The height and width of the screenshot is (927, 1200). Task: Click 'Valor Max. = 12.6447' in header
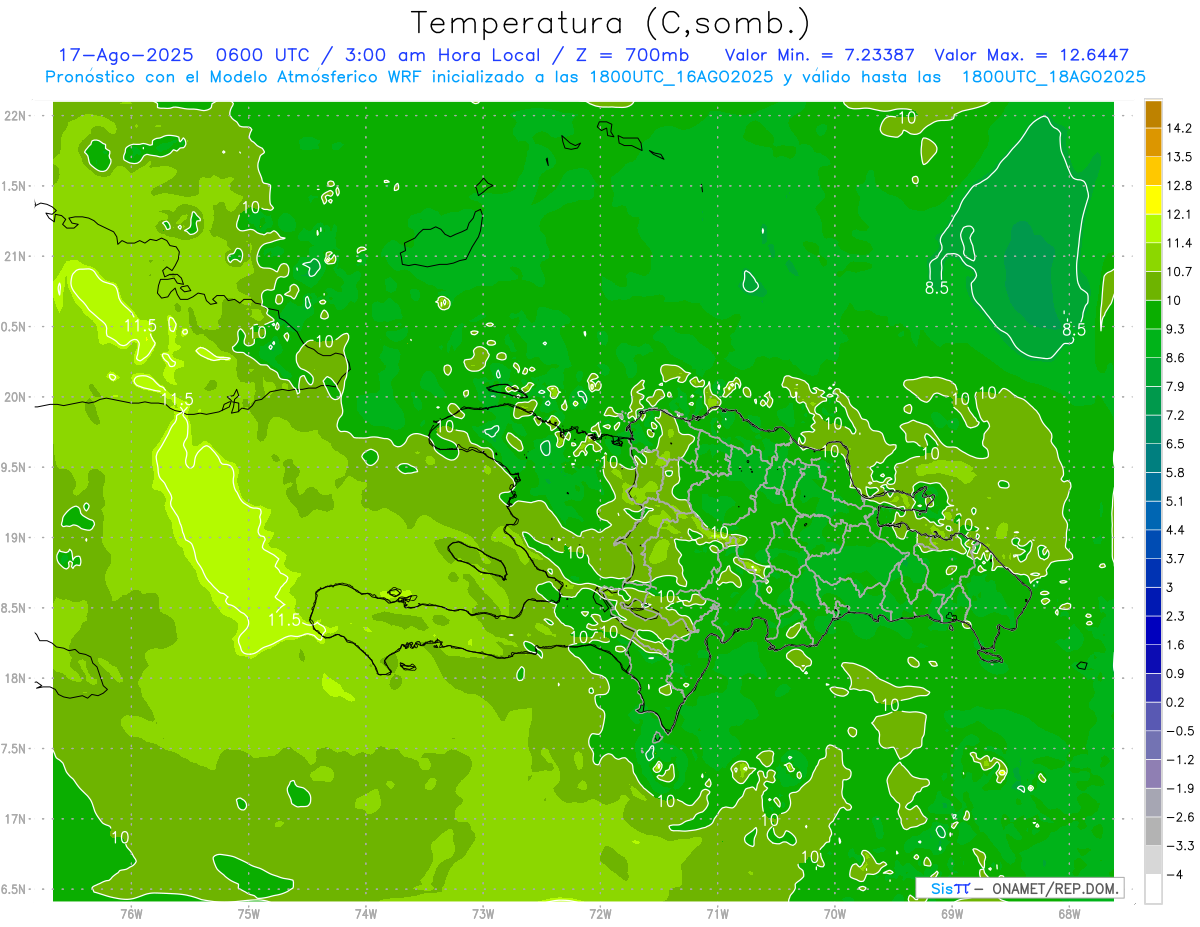pyautogui.click(x=1031, y=55)
